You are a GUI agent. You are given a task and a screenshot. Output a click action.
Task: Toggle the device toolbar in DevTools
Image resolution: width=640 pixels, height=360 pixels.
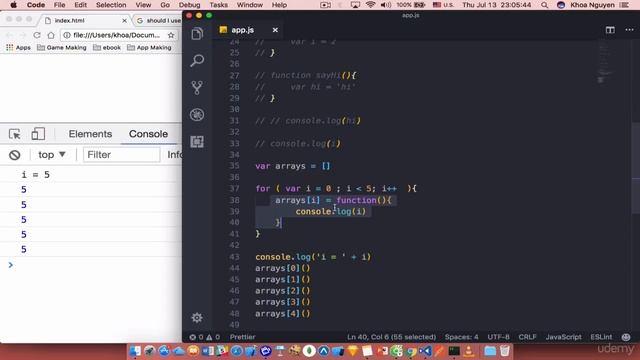[38, 134]
